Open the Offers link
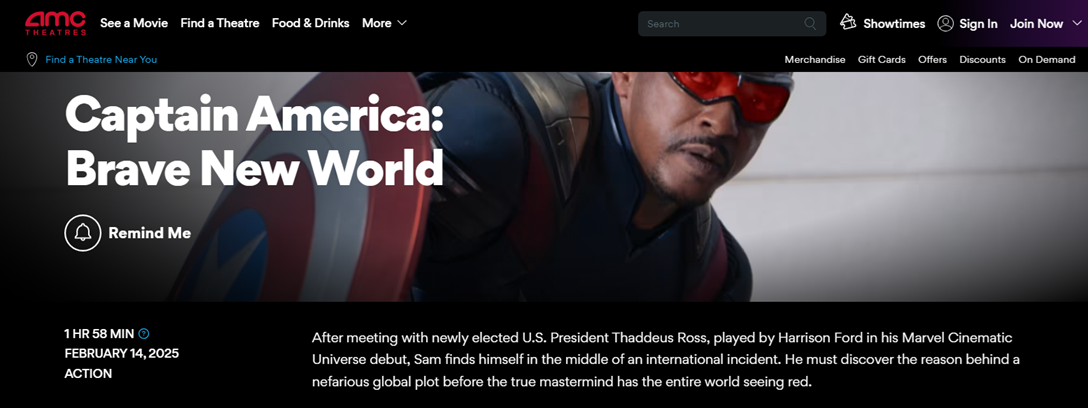This screenshot has width=1088, height=408. (x=932, y=60)
